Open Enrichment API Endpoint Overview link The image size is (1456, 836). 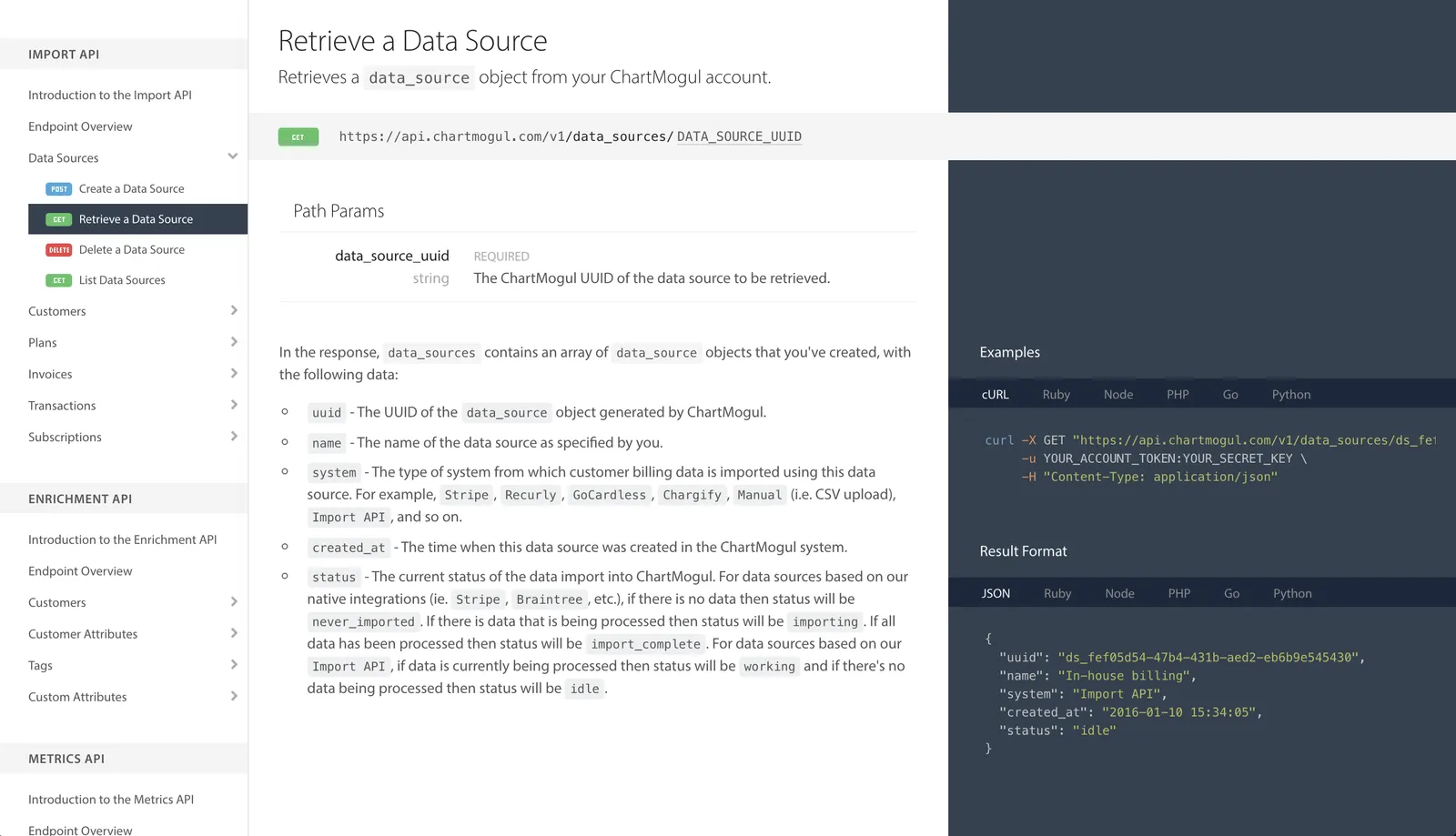tap(80, 571)
